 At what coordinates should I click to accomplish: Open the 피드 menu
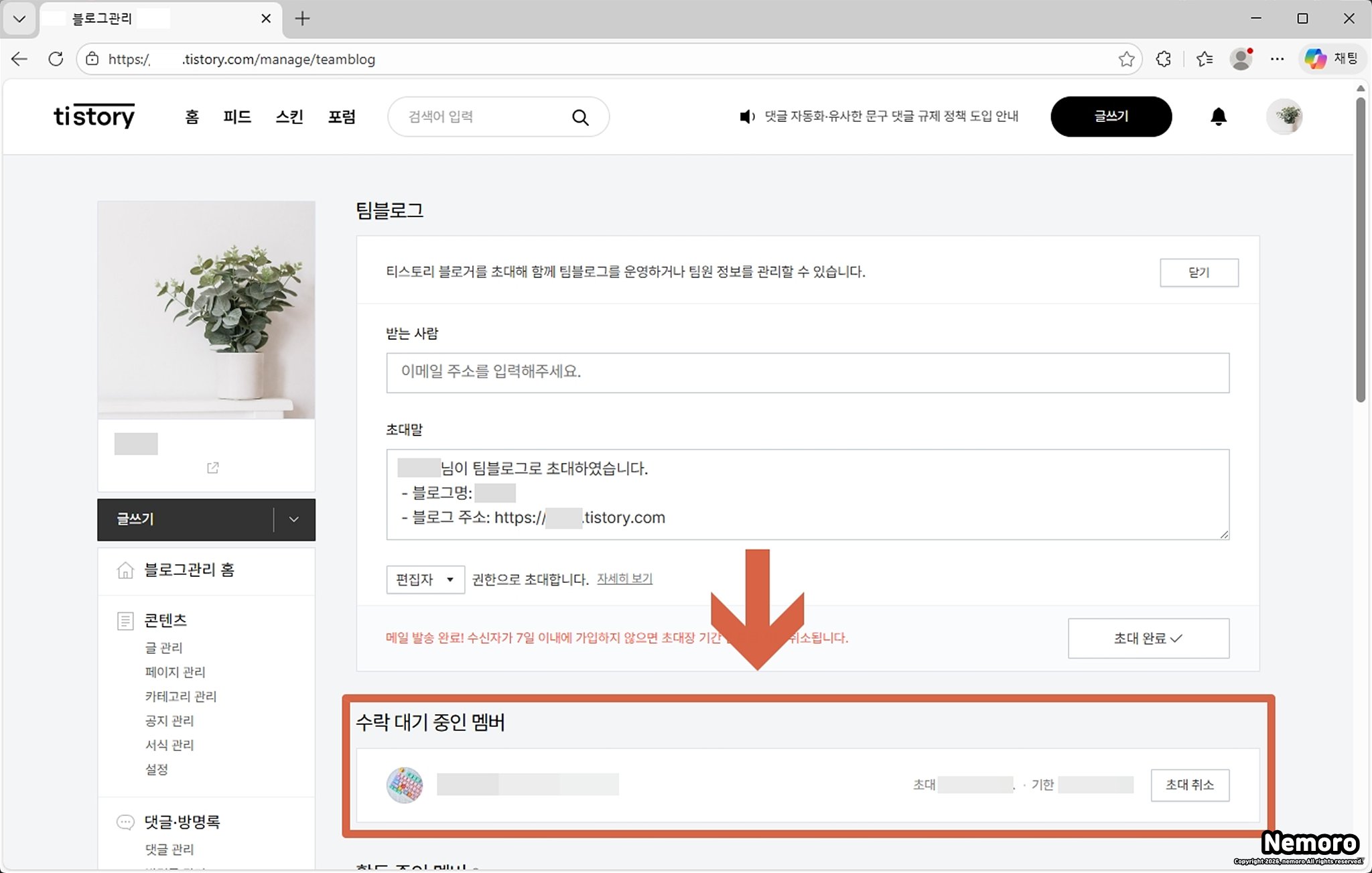(x=237, y=117)
